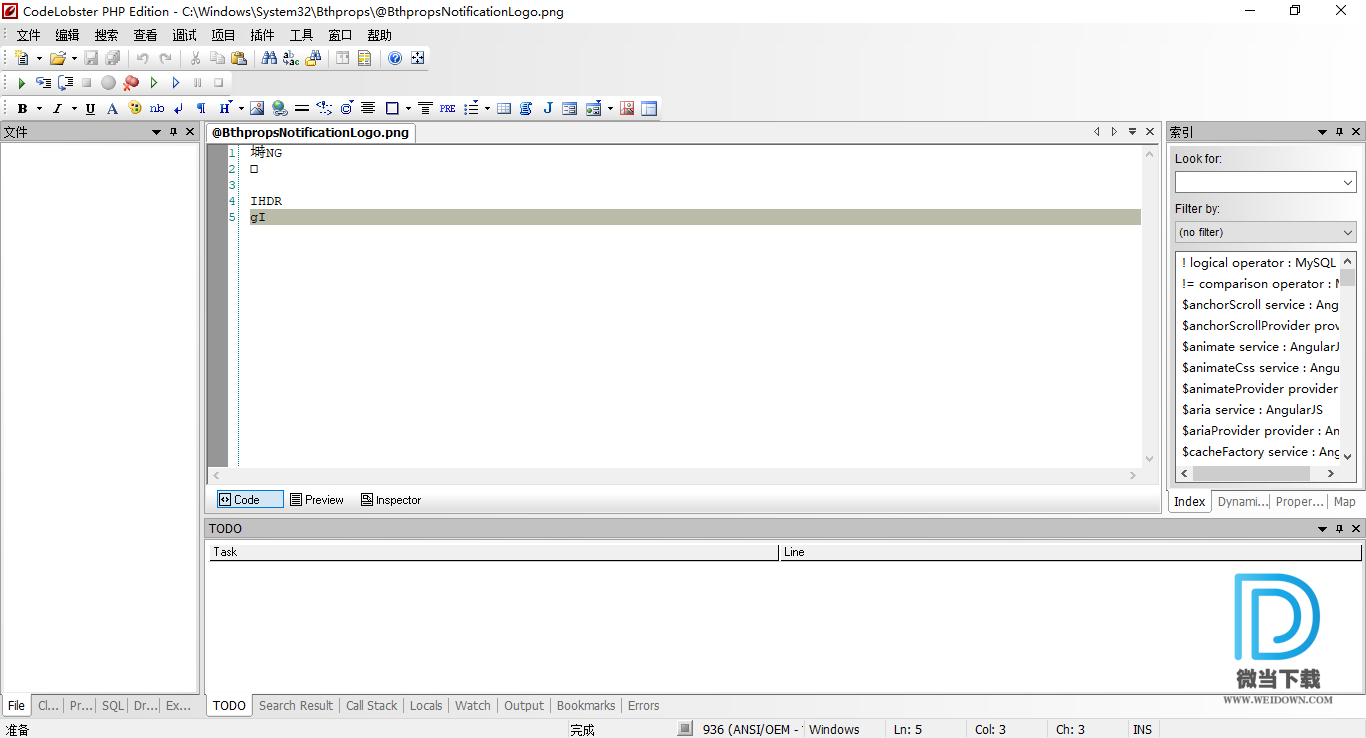Expand the New file dropdown arrow
This screenshot has height=738, width=1366.
[x=39, y=58]
